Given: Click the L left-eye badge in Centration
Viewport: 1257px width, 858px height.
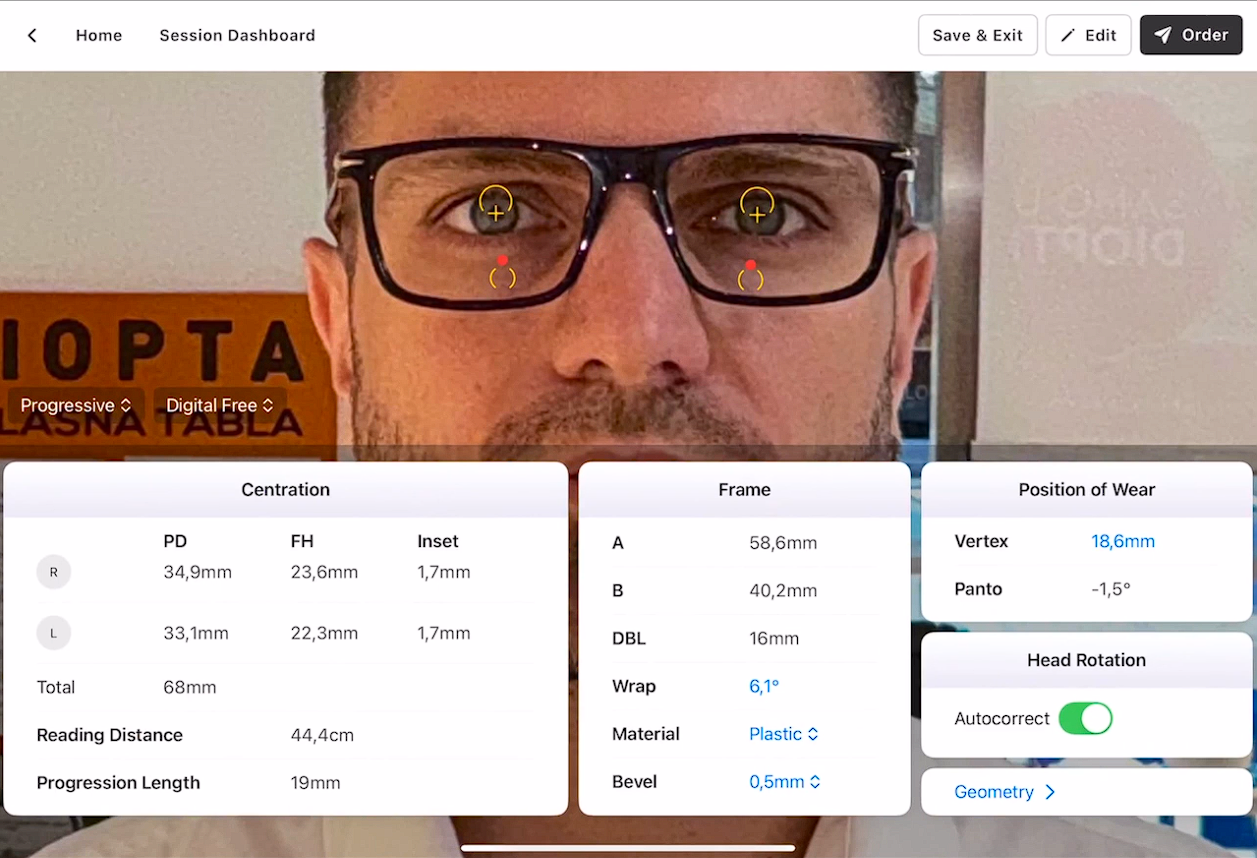Looking at the screenshot, I should point(54,633).
